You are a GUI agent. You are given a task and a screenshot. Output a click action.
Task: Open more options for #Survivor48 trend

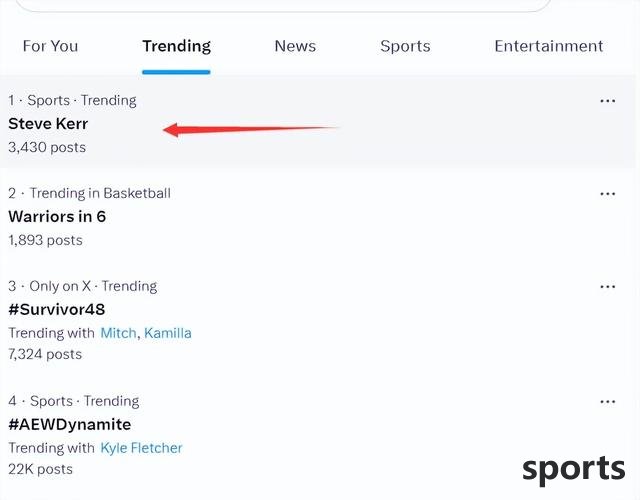607,287
